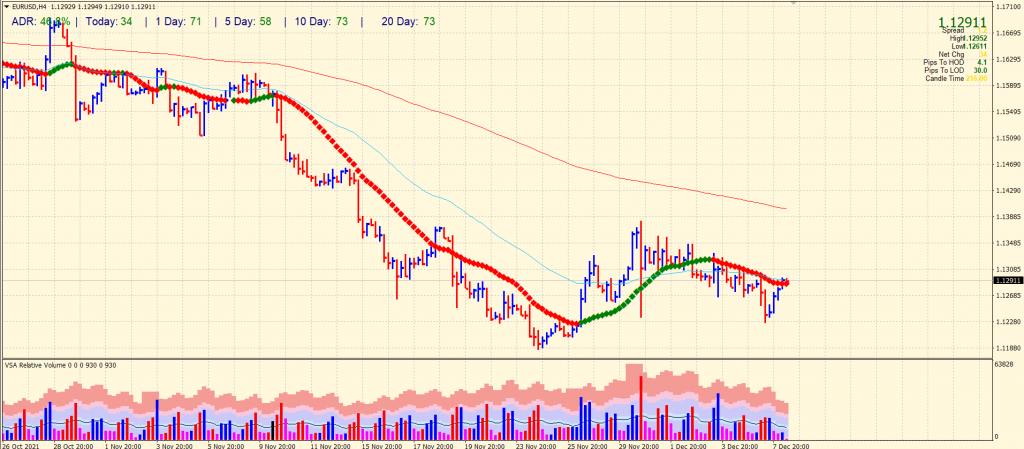Click the 28 Oct 20:00 time label

pyautogui.click(x=74, y=445)
